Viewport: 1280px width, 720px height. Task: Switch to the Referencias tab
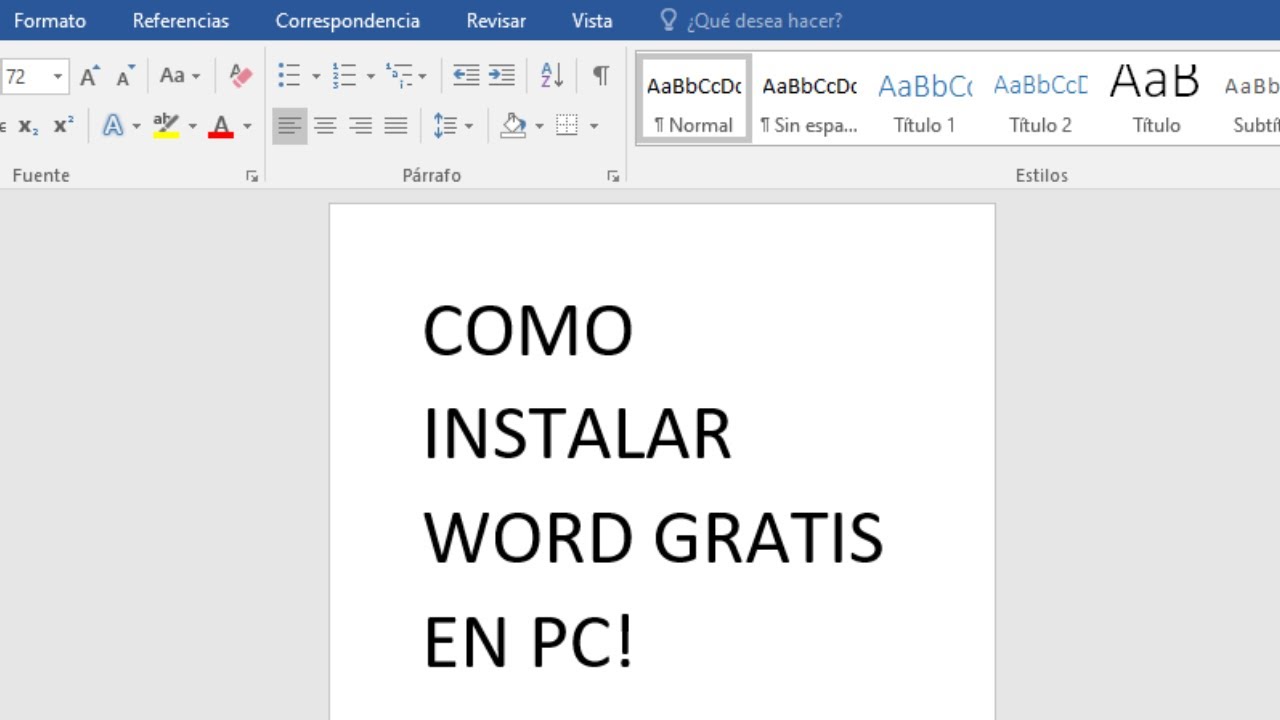tap(181, 20)
